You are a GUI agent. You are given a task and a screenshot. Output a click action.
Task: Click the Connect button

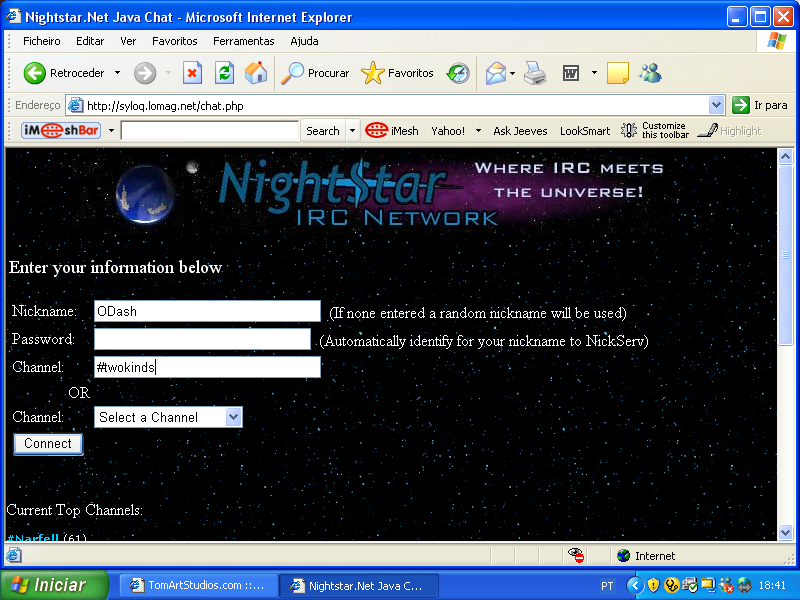pos(48,443)
